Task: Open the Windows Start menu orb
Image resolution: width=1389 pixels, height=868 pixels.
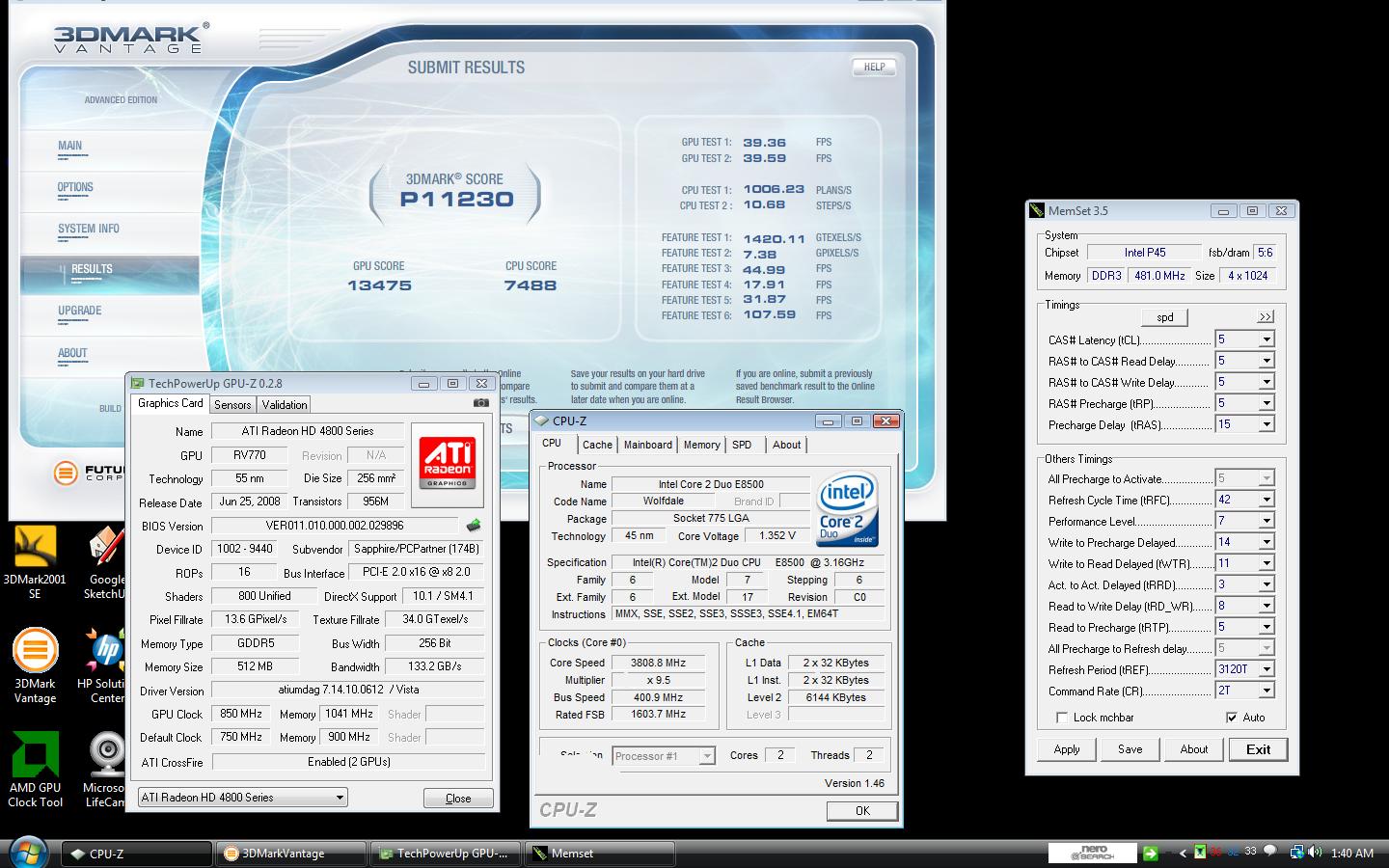Action: [28, 853]
